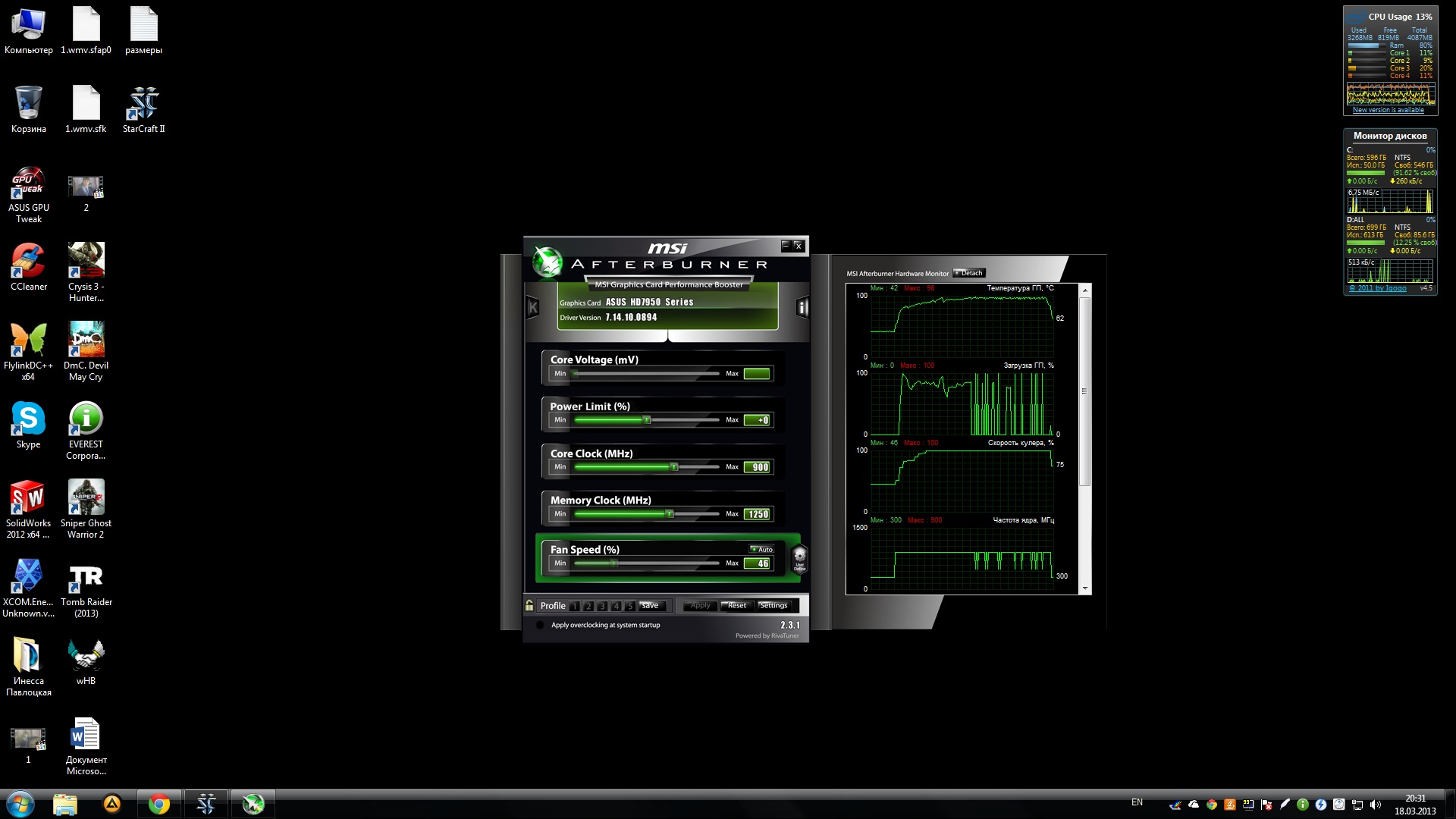Detach the Hardware Monitor panel
1456x819 pixels.
pyautogui.click(x=968, y=273)
